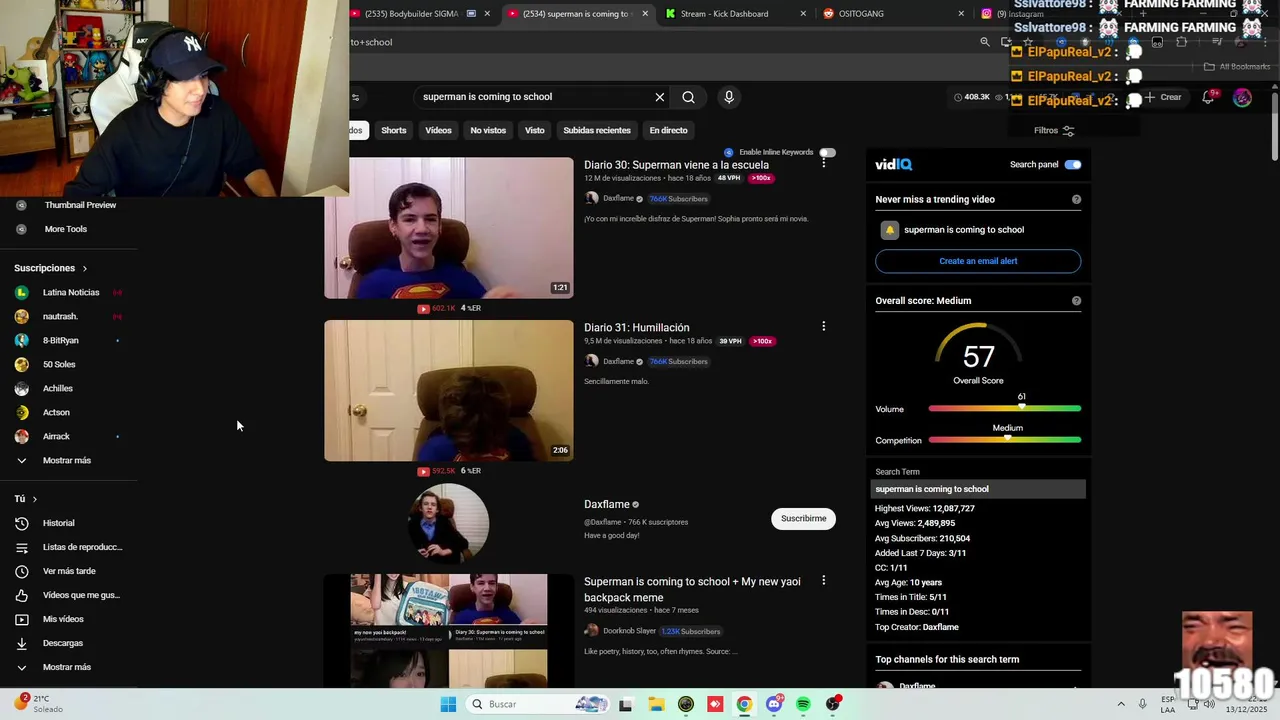
Task: Open Doorknob Slayer channel avatar
Action: tap(591, 631)
